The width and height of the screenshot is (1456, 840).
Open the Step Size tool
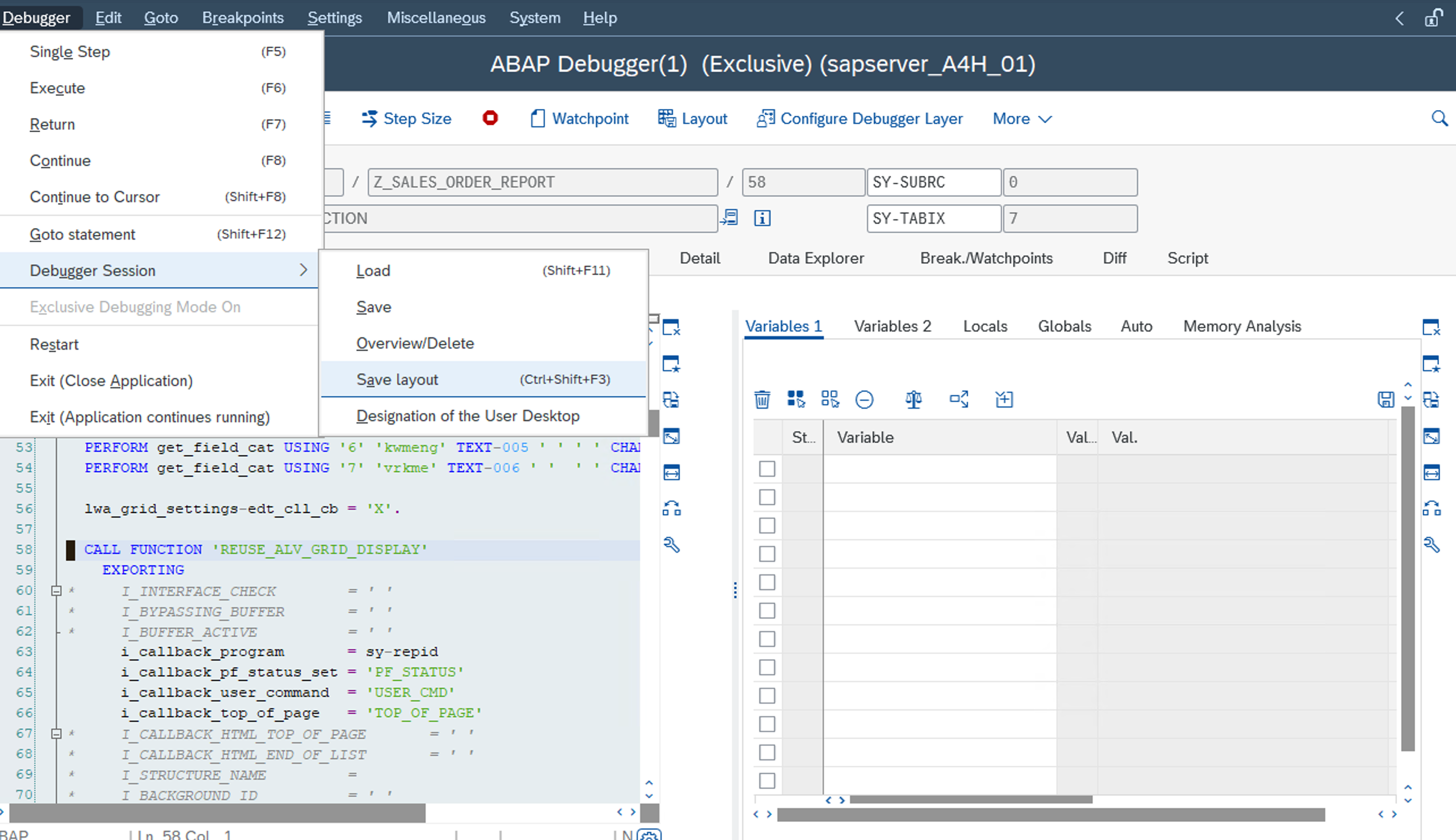click(406, 119)
